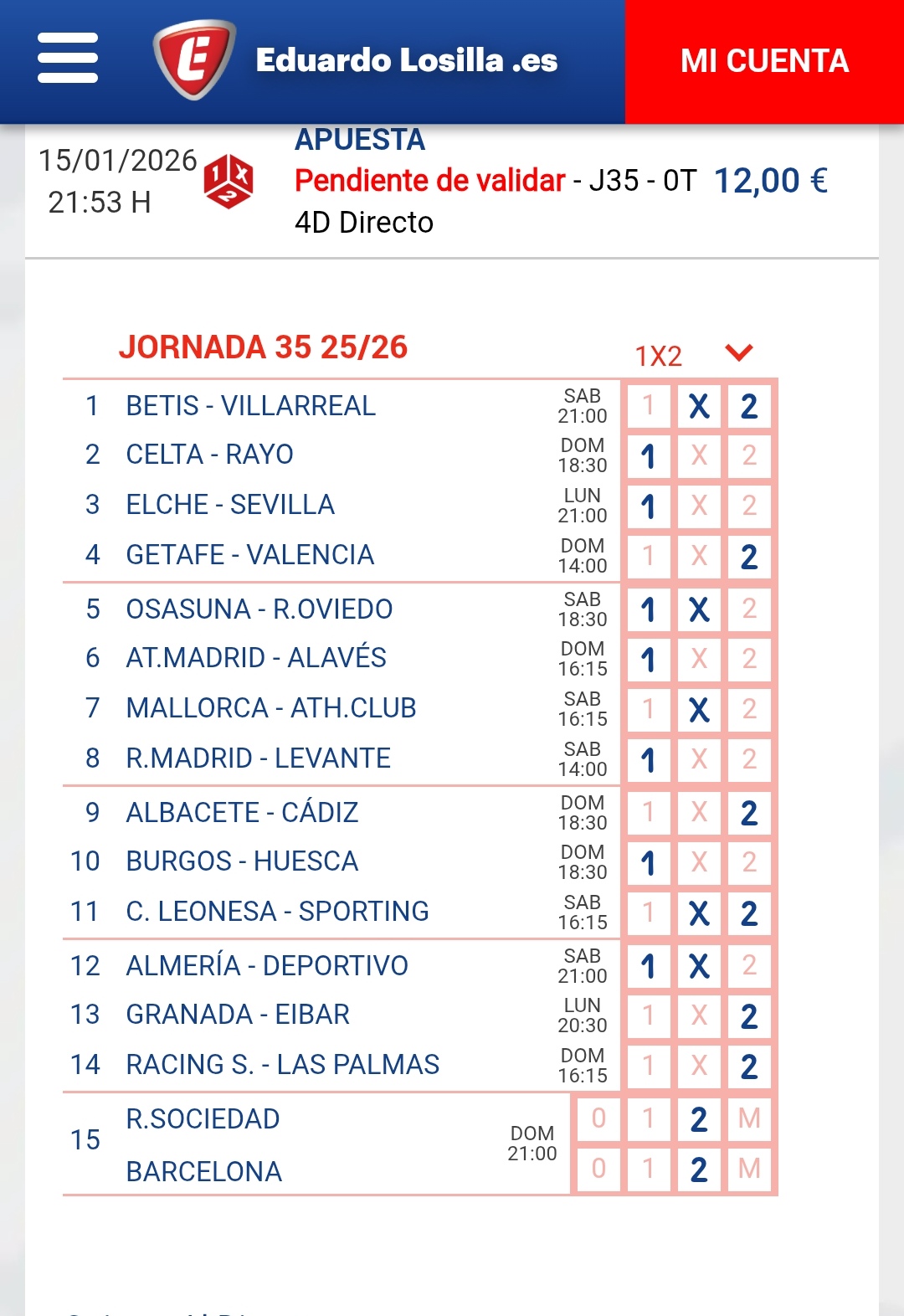Click the JORNADA 35 25/26 heading

(x=263, y=347)
